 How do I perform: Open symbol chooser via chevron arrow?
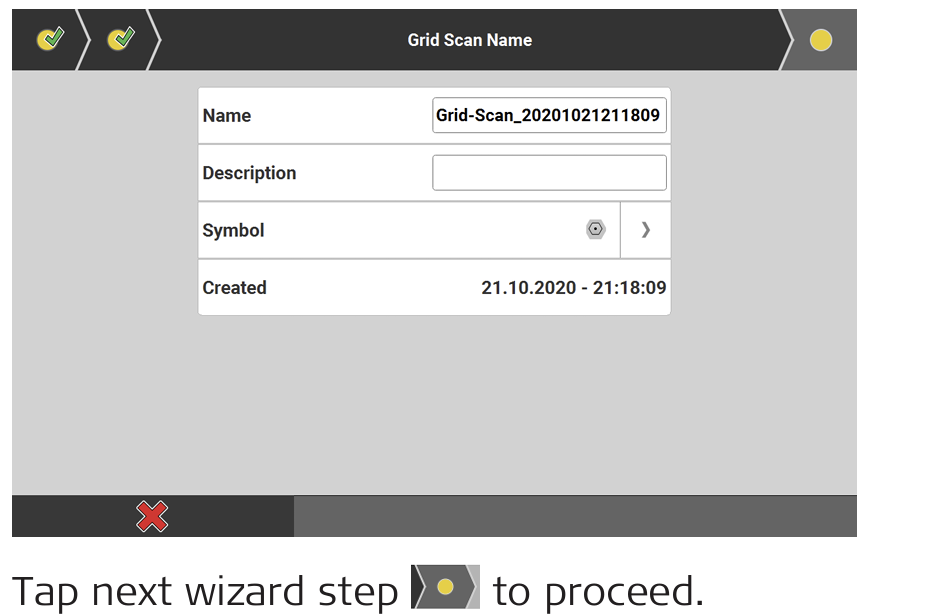coord(645,230)
